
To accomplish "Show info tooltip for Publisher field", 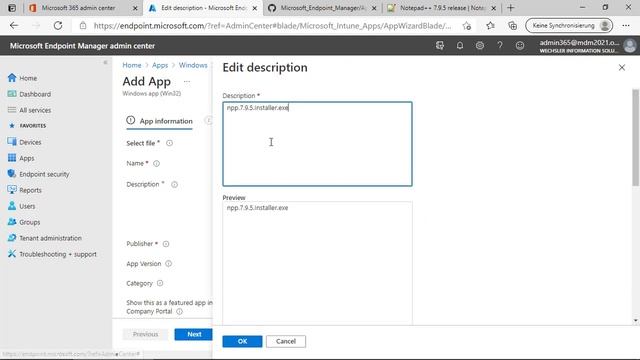I will pyautogui.click(x=166, y=244).
